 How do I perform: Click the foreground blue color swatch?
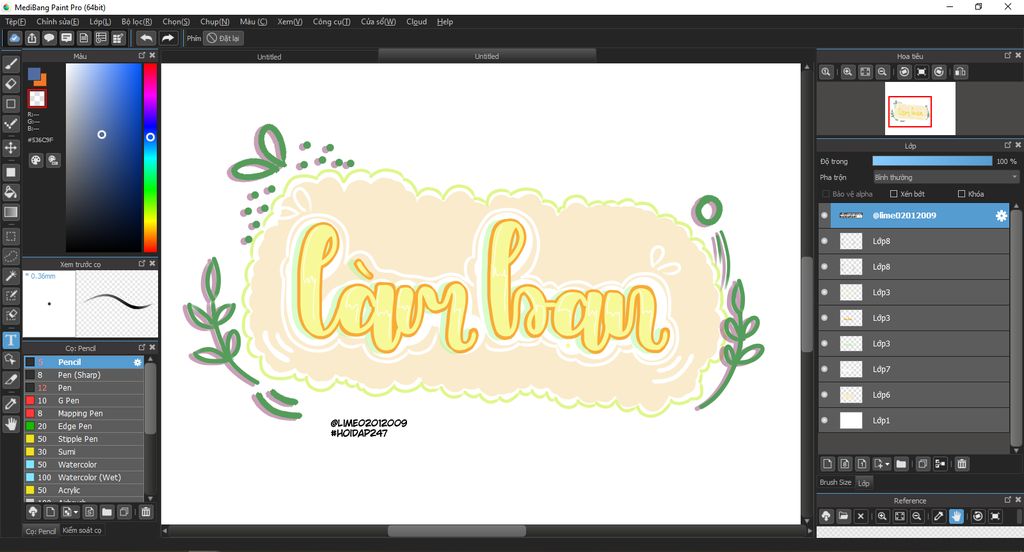tap(34, 74)
